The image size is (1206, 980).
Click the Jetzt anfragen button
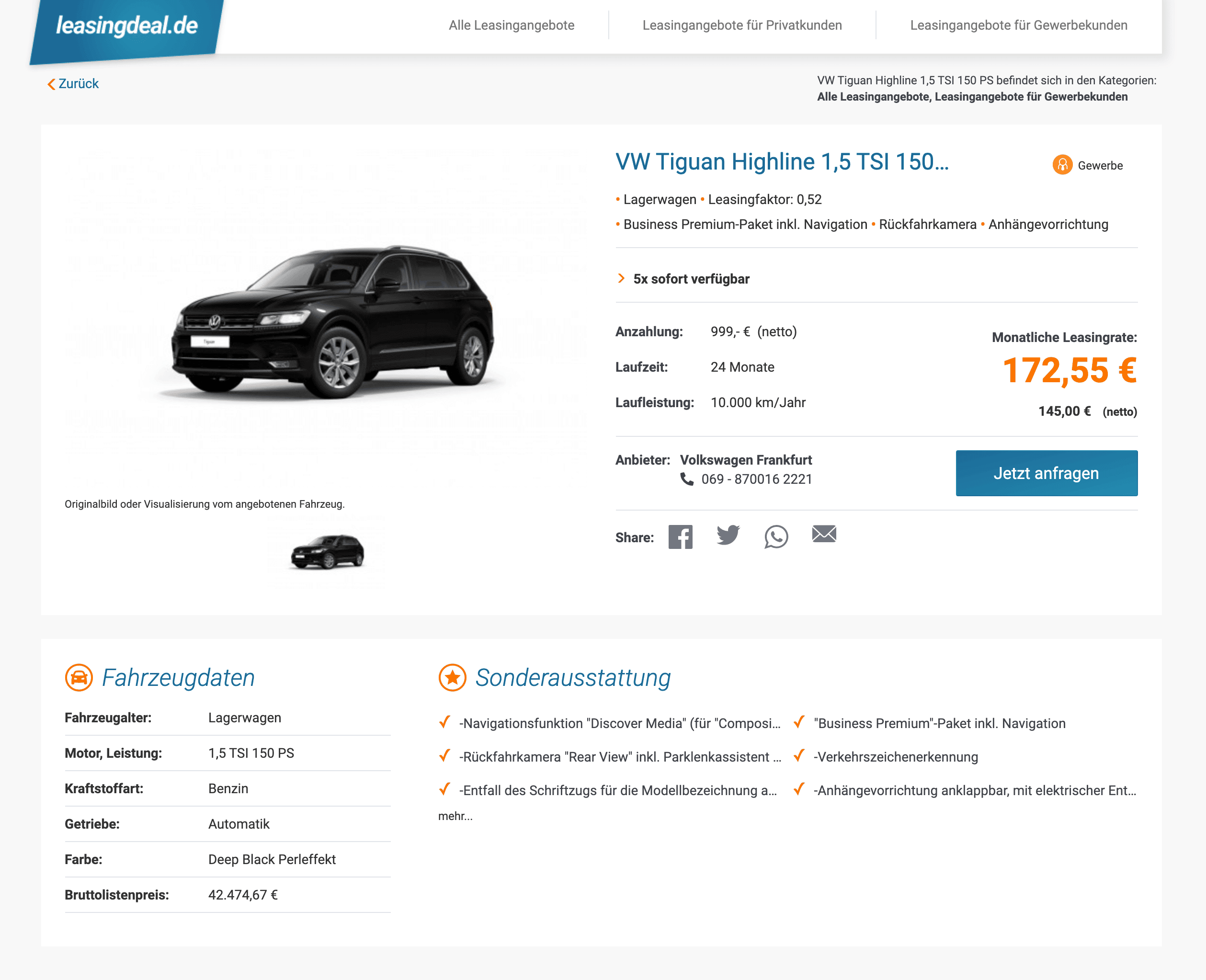(x=1047, y=473)
